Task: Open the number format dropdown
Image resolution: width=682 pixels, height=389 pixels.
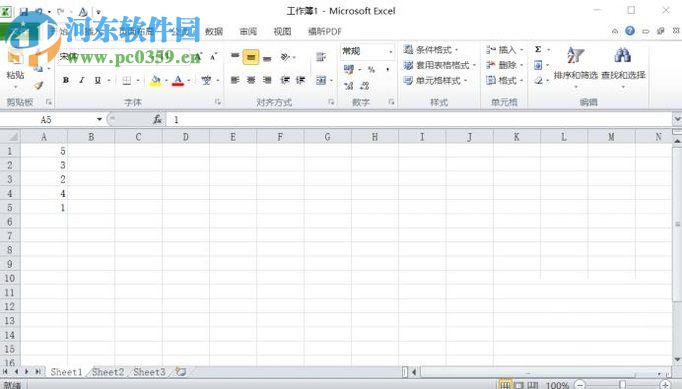Action: (391, 52)
